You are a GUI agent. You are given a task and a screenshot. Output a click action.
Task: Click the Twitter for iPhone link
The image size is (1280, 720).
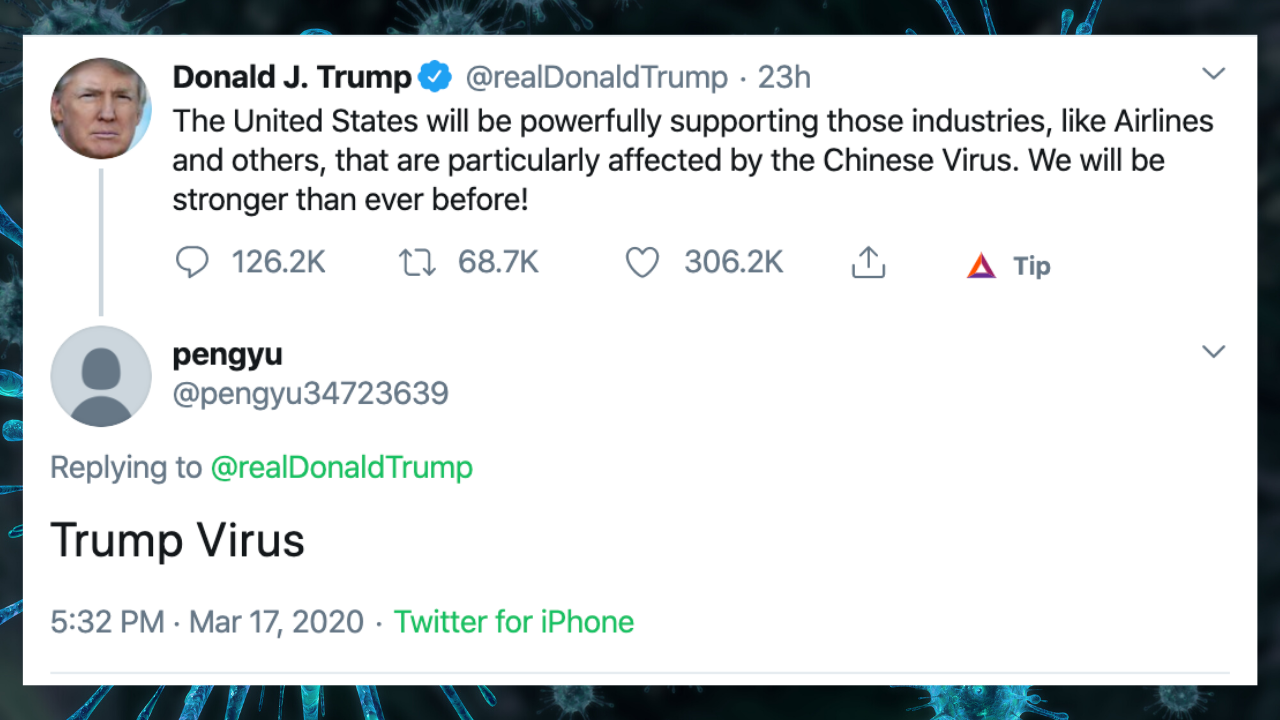(x=514, y=622)
